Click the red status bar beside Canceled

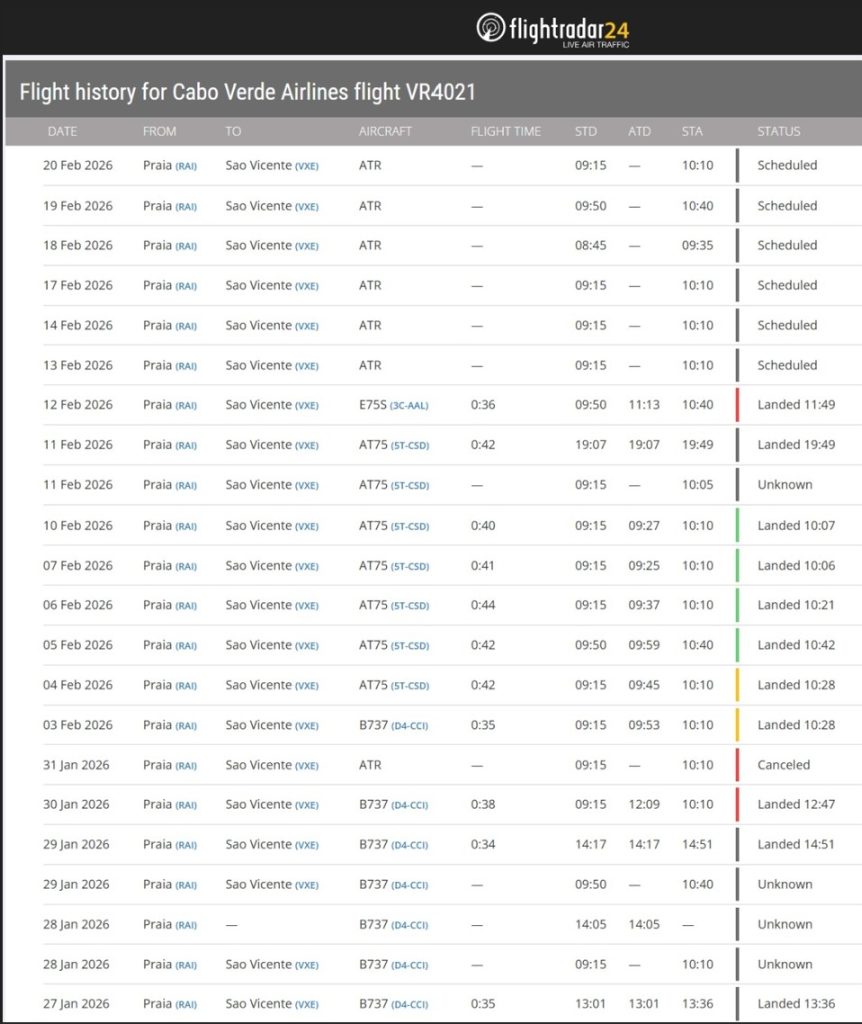pyautogui.click(x=737, y=765)
